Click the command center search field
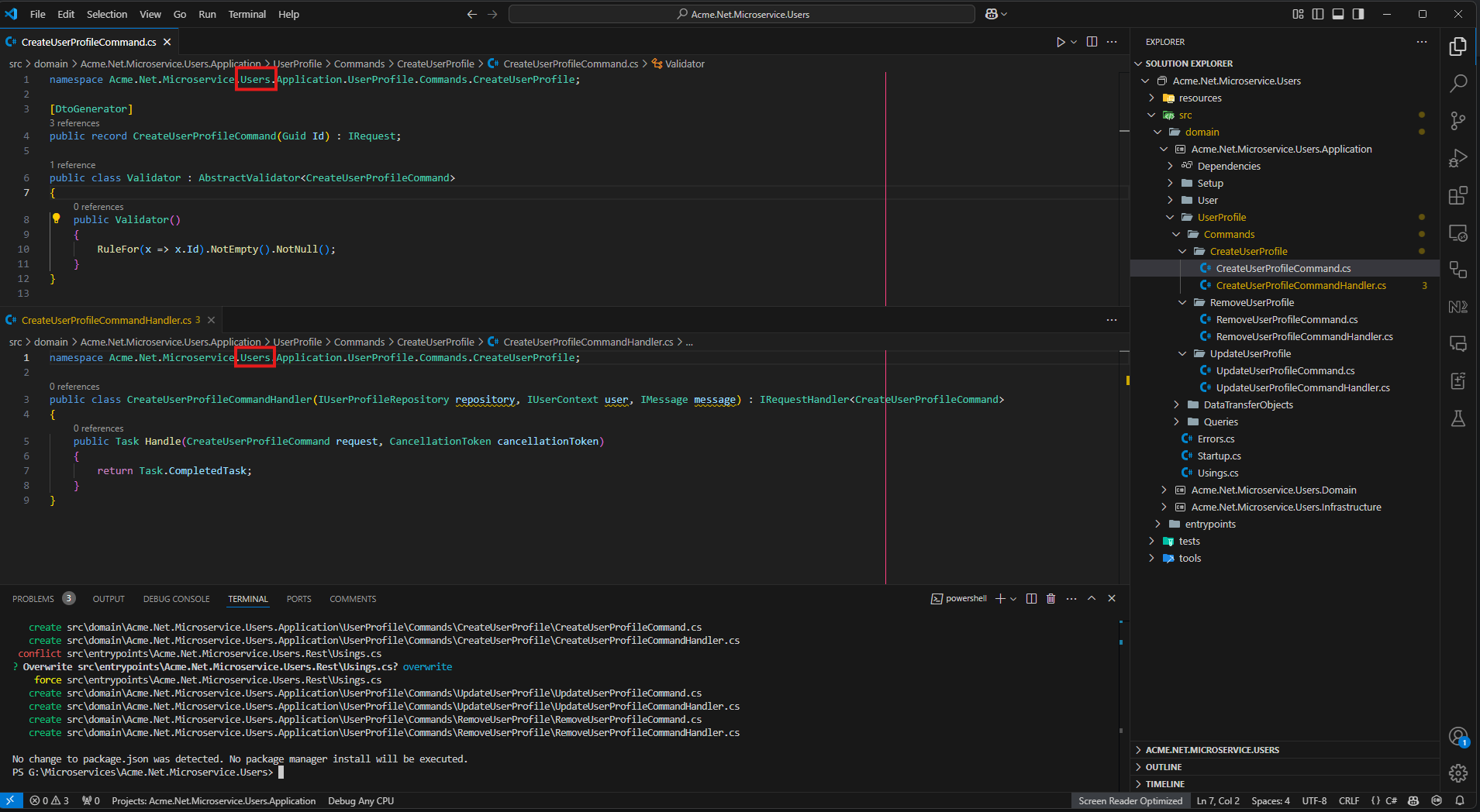This screenshot has height=812, width=1480. pos(742,14)
